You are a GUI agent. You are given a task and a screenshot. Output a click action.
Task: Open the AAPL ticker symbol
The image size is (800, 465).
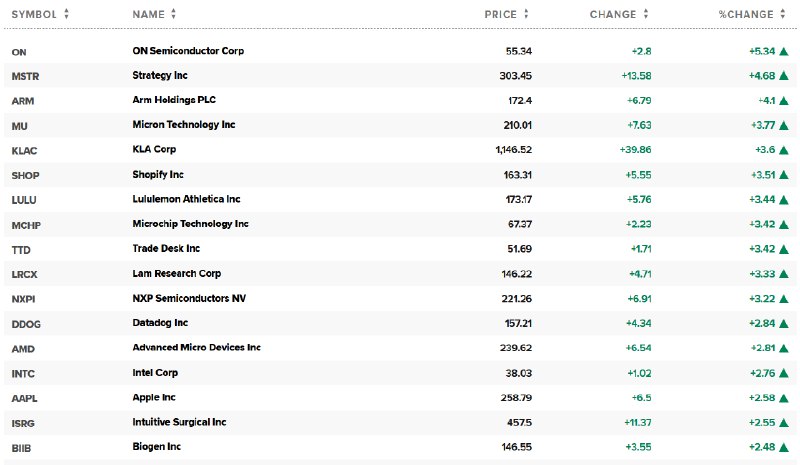pyautogui.click(x=24, y=399)
